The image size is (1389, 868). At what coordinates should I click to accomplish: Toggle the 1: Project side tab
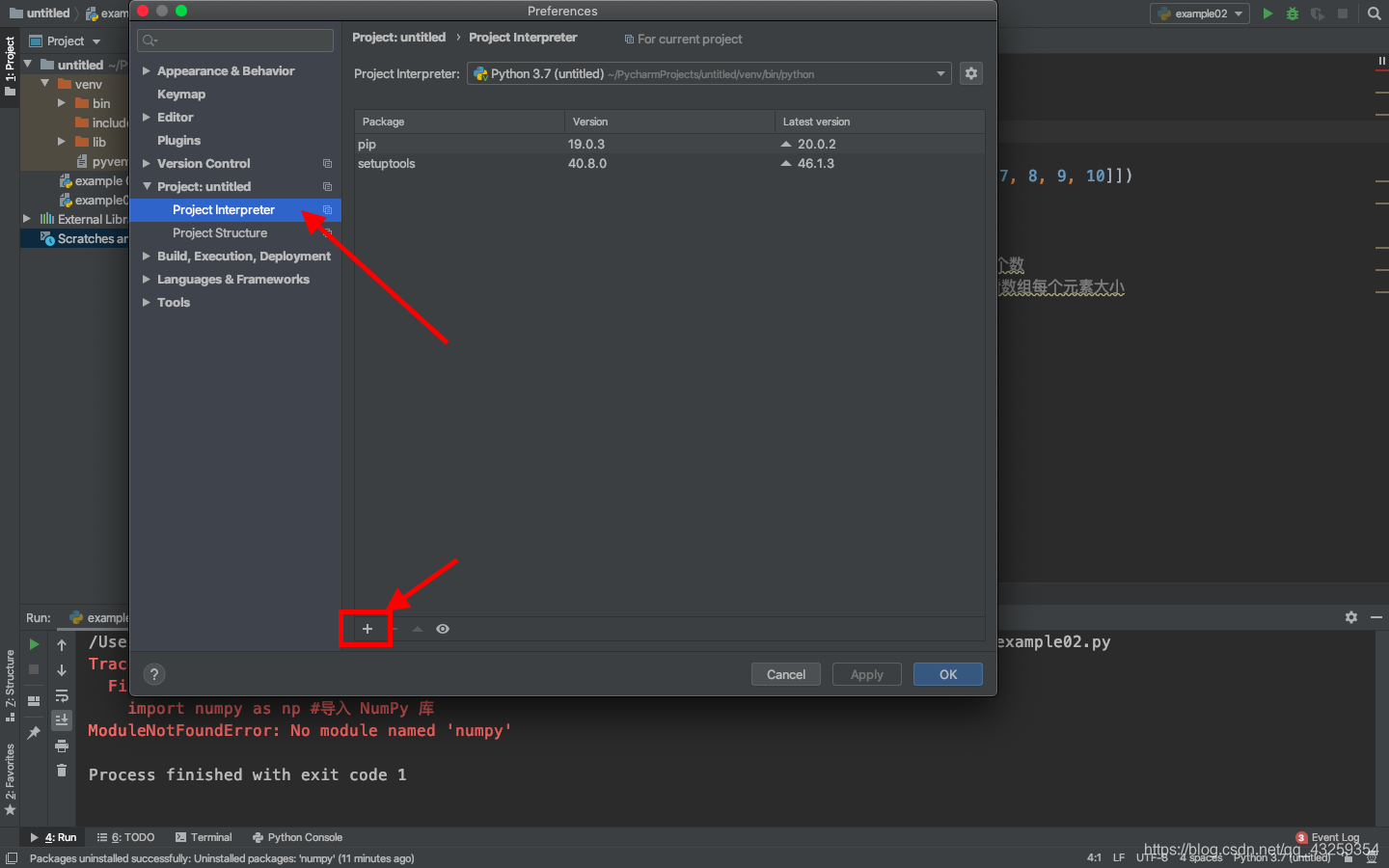10,67
